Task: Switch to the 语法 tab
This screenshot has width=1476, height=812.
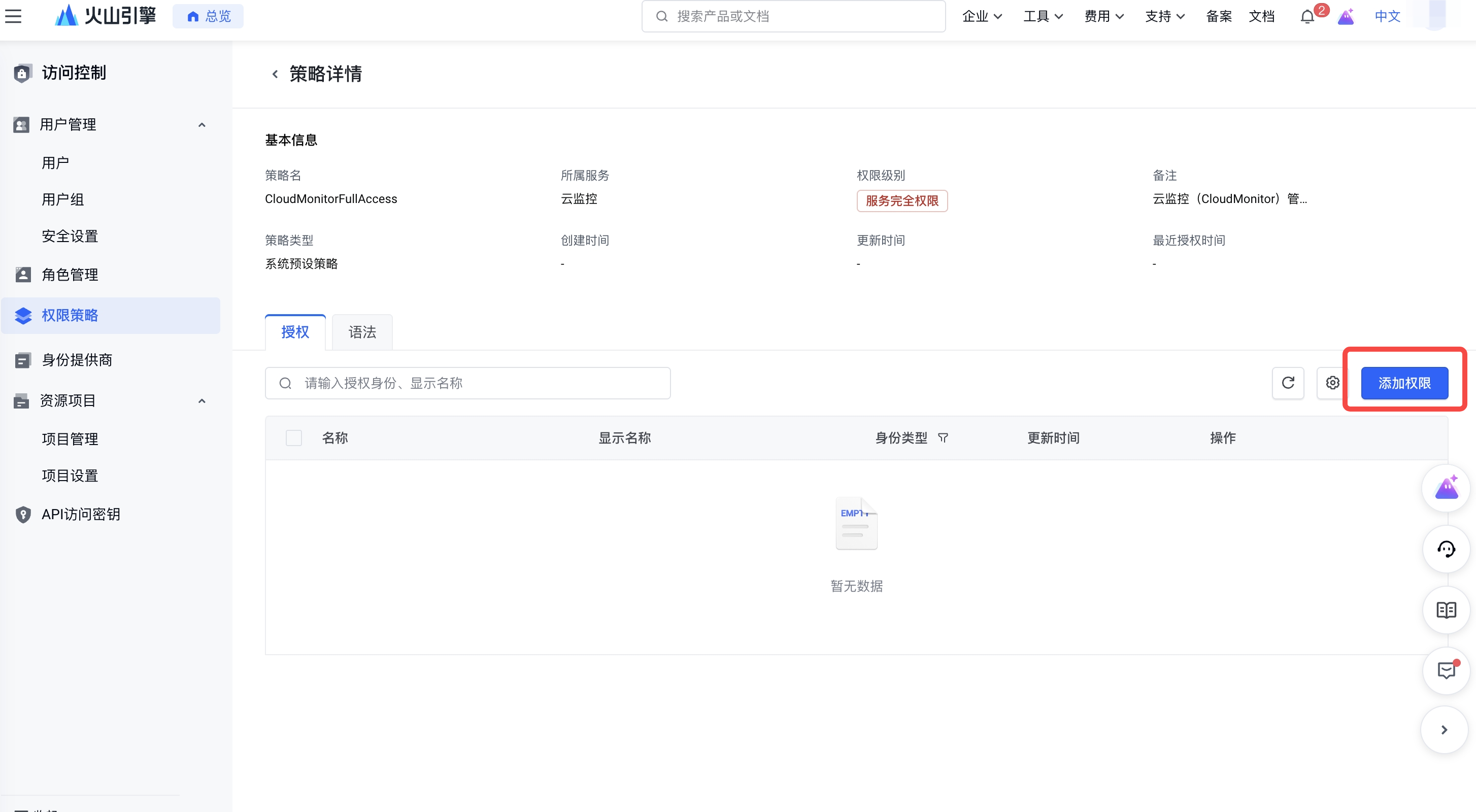Action: tap(362, 332)
